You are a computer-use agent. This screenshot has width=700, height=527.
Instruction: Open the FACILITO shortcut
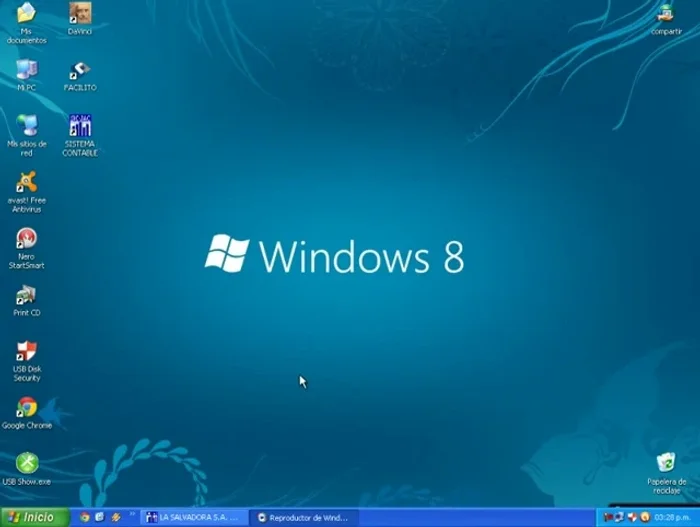79,70
